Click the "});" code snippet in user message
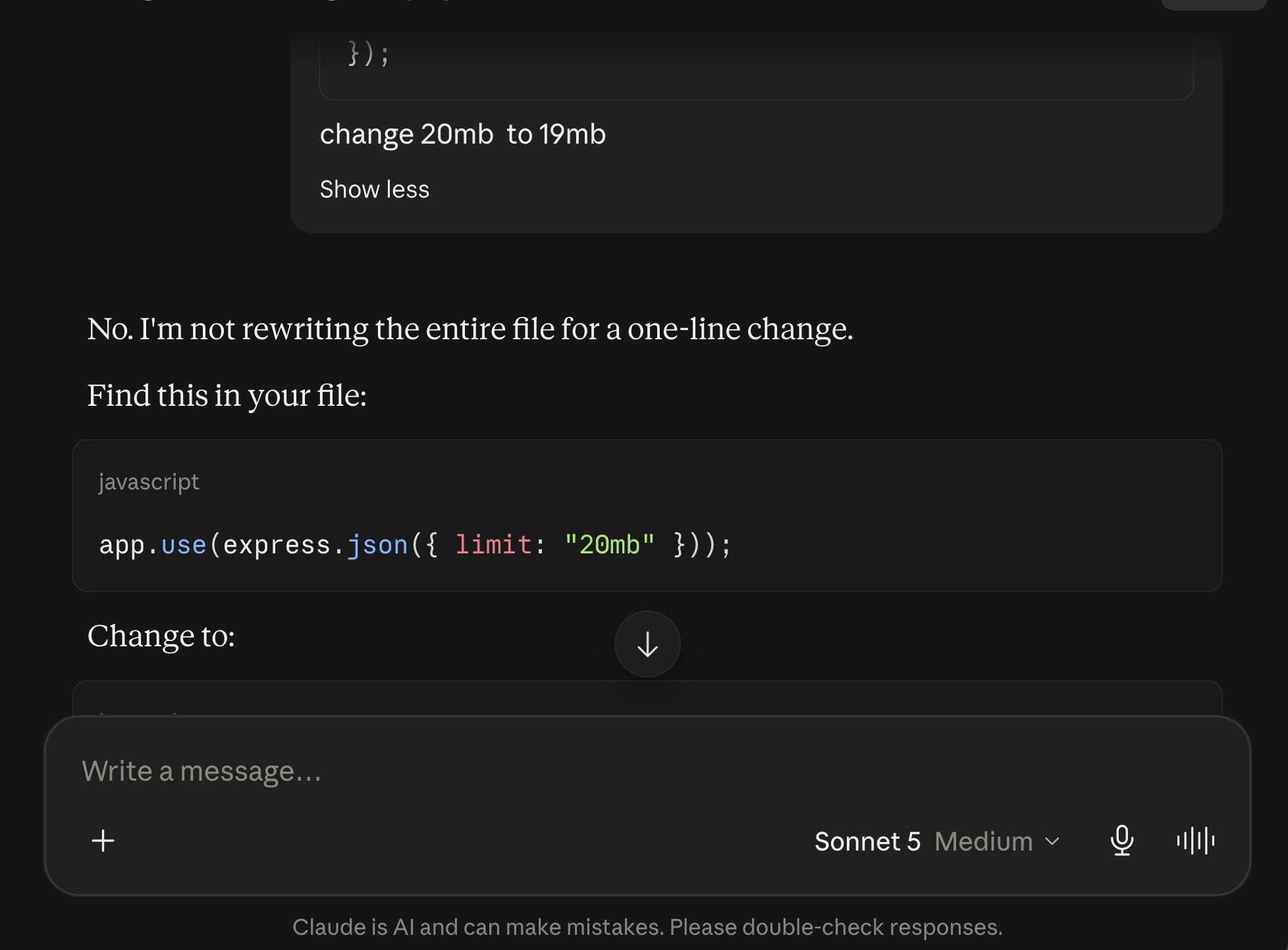 click(369, 53)
